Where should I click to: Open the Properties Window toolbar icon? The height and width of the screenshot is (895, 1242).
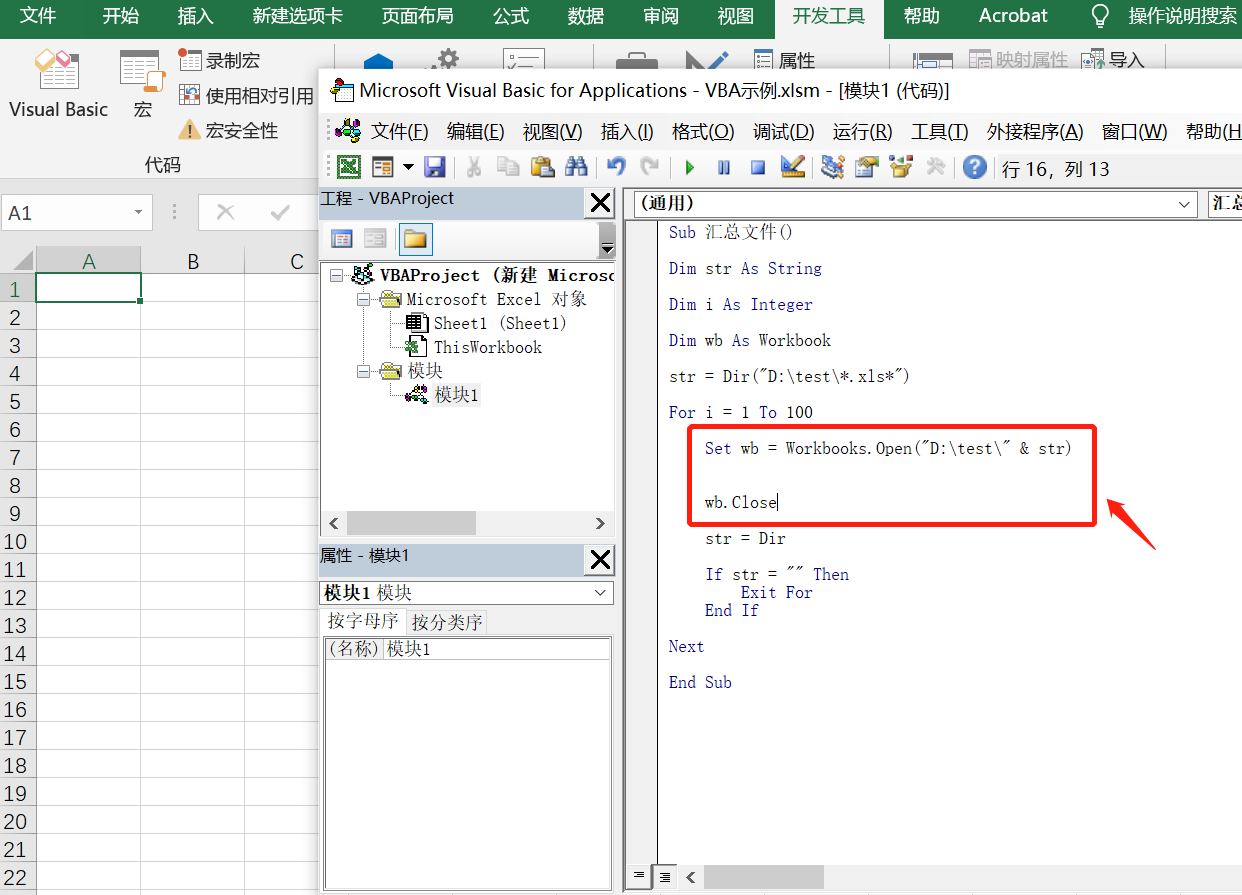coord(867,167)
